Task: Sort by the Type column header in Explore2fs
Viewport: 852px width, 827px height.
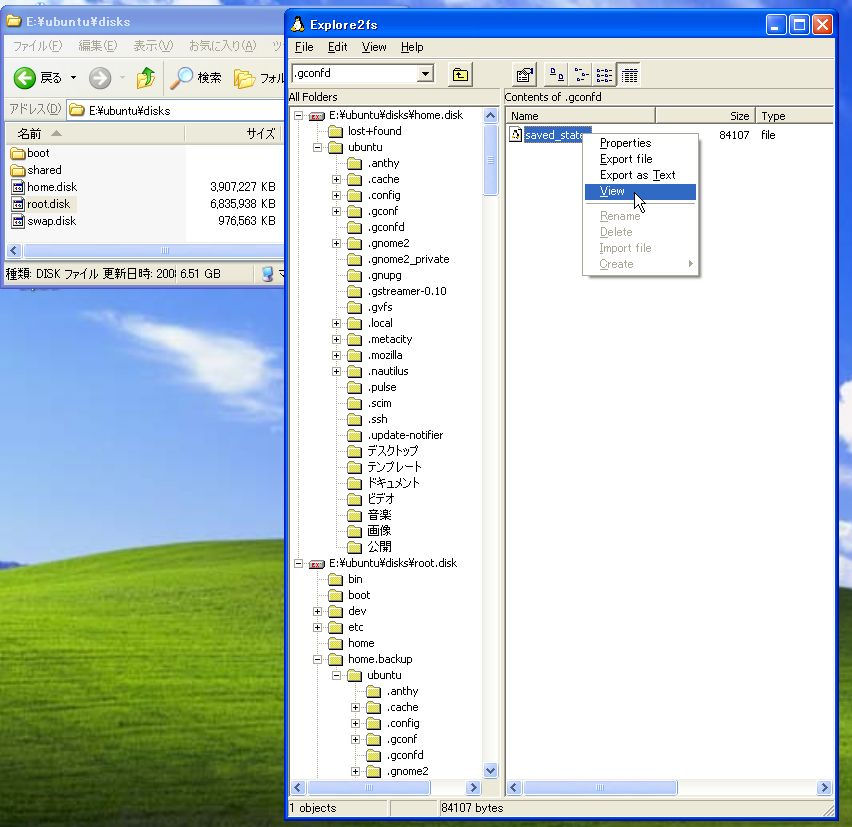Action: (x=794, y=116)
